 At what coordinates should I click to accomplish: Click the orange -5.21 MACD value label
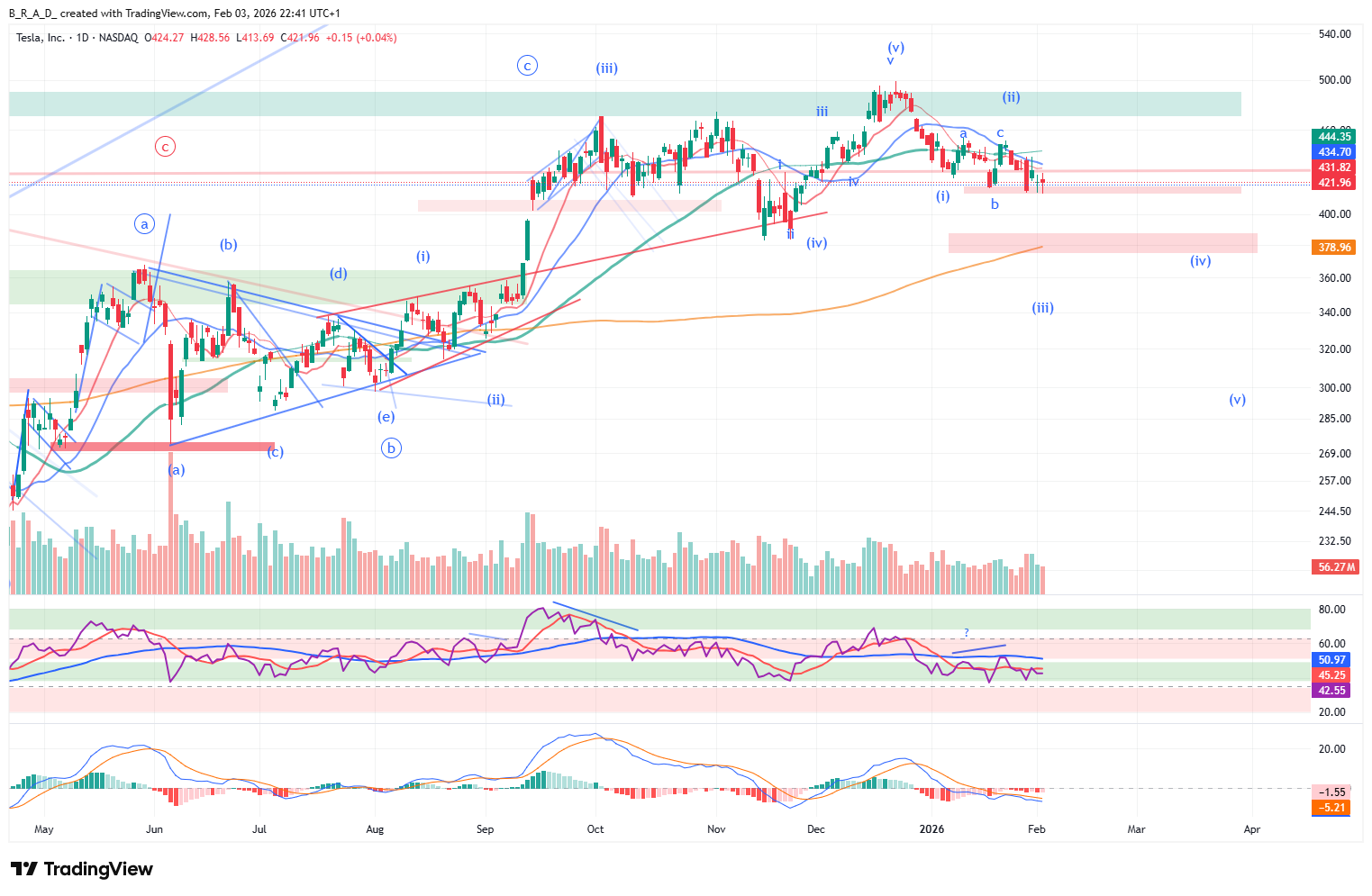coord(1332,808)
